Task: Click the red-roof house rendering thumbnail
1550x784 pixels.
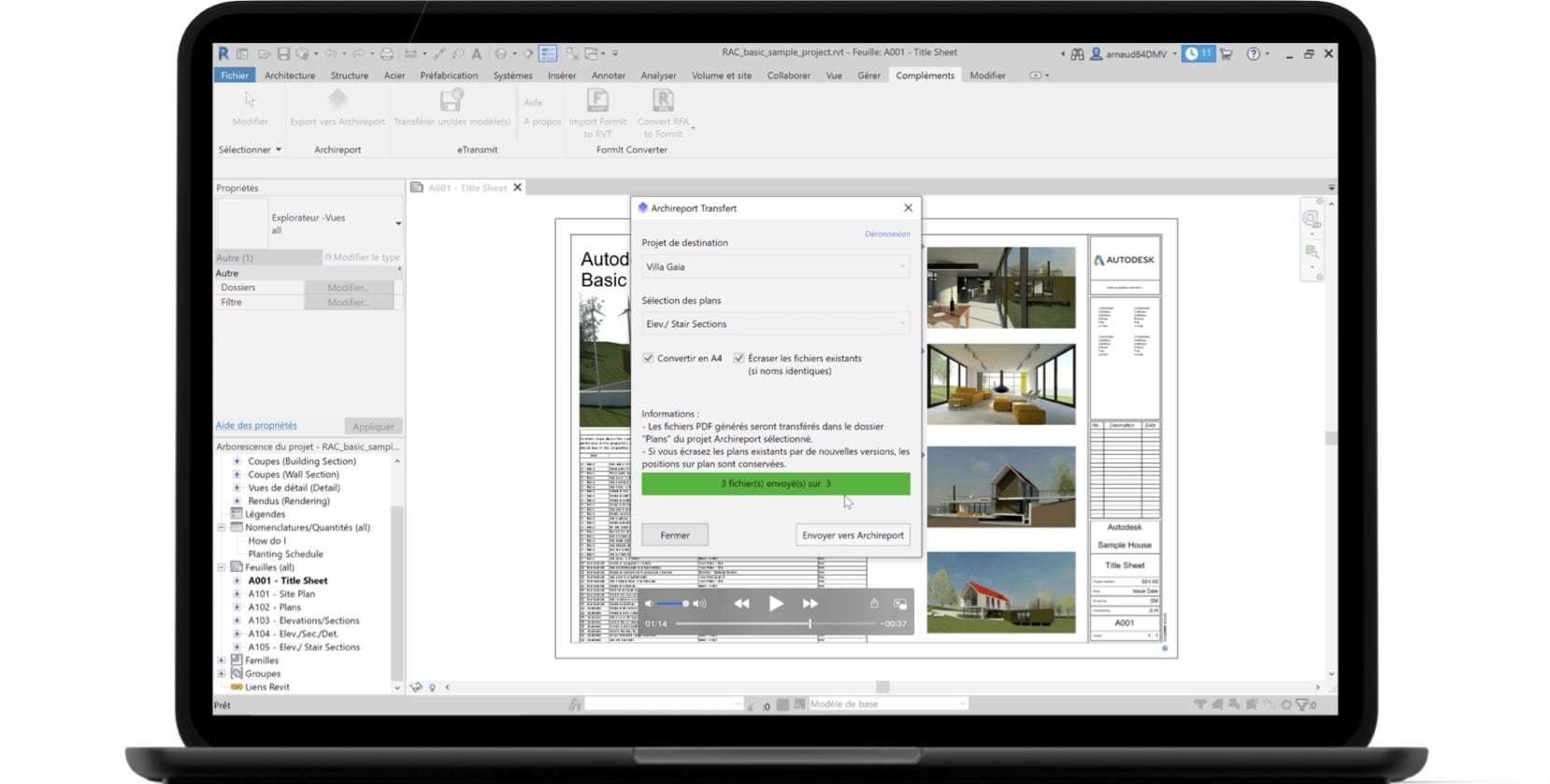Action: coord(1001,592)
